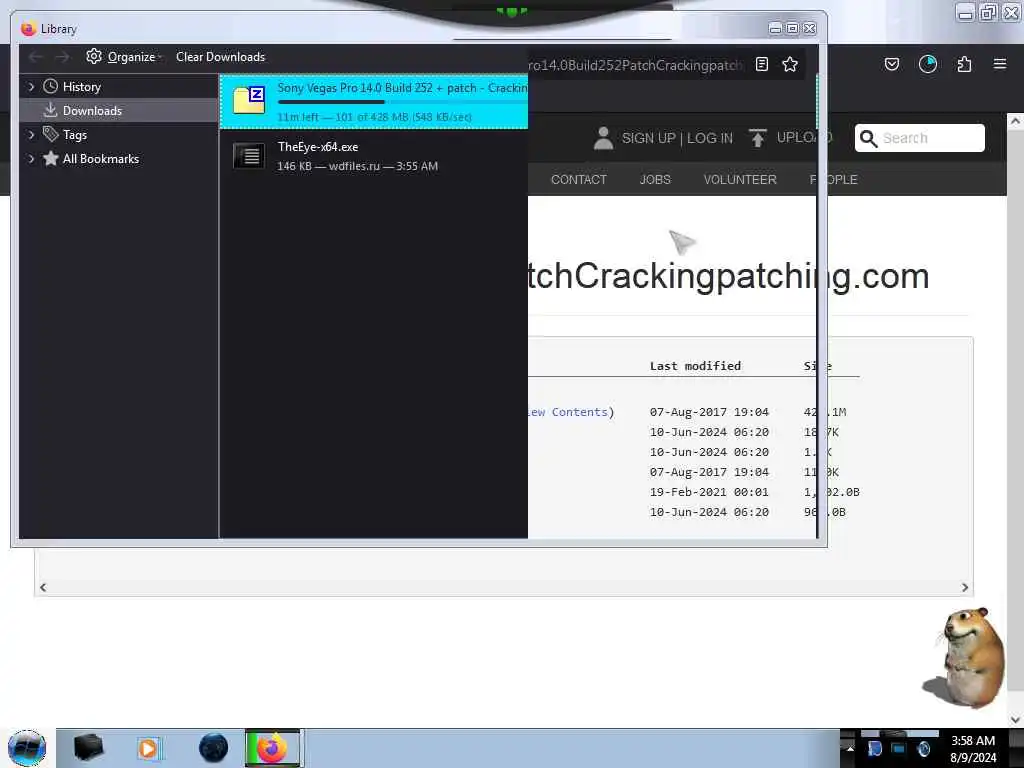Expand the All Bookmarks tree item

point(31,159)
